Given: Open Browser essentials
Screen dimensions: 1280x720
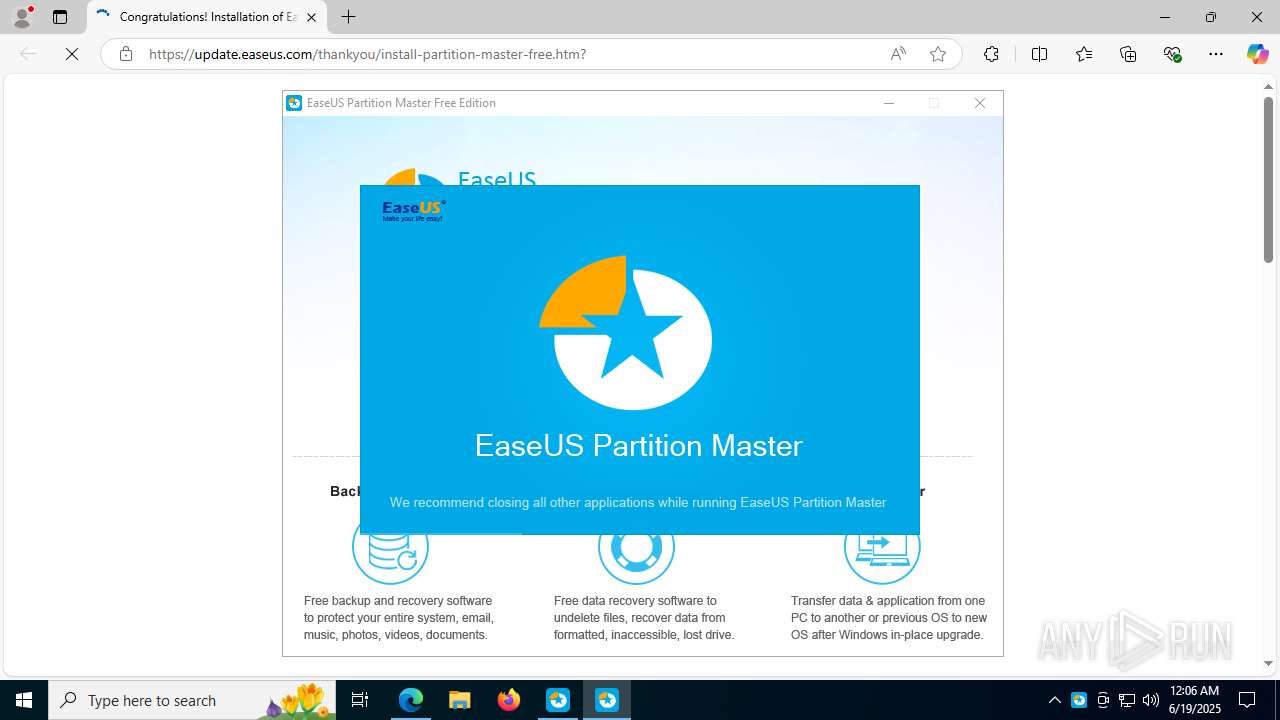Looking at the screenshot, I should [1172, 54].
